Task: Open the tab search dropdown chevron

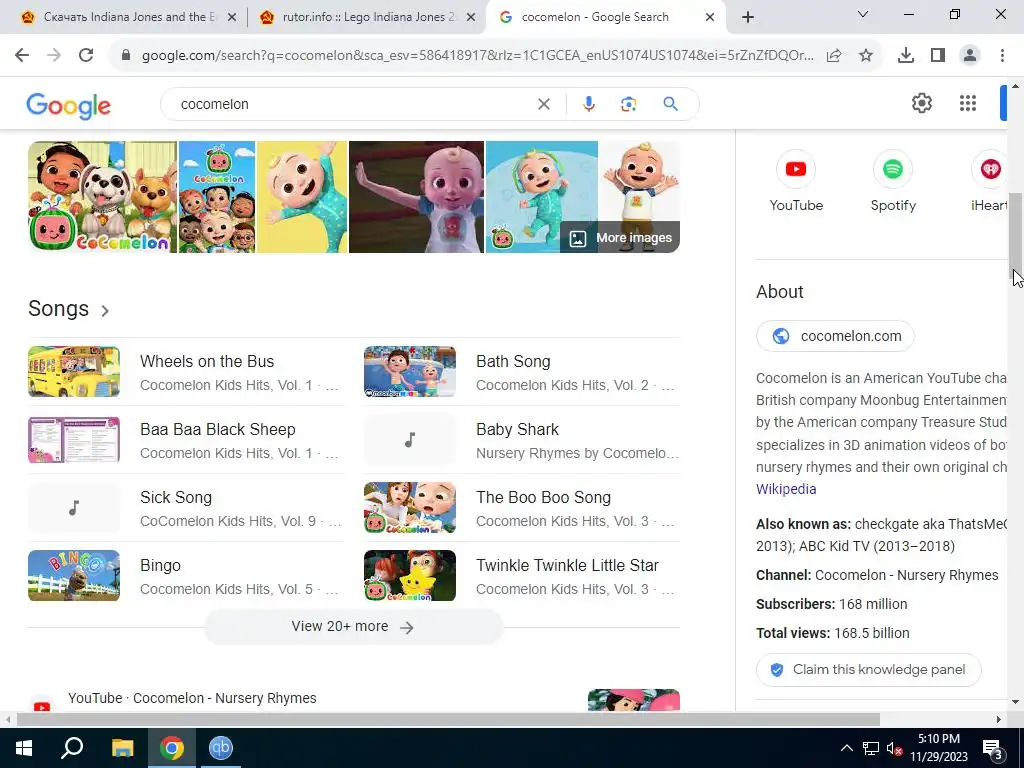Action: pos(862,14)
